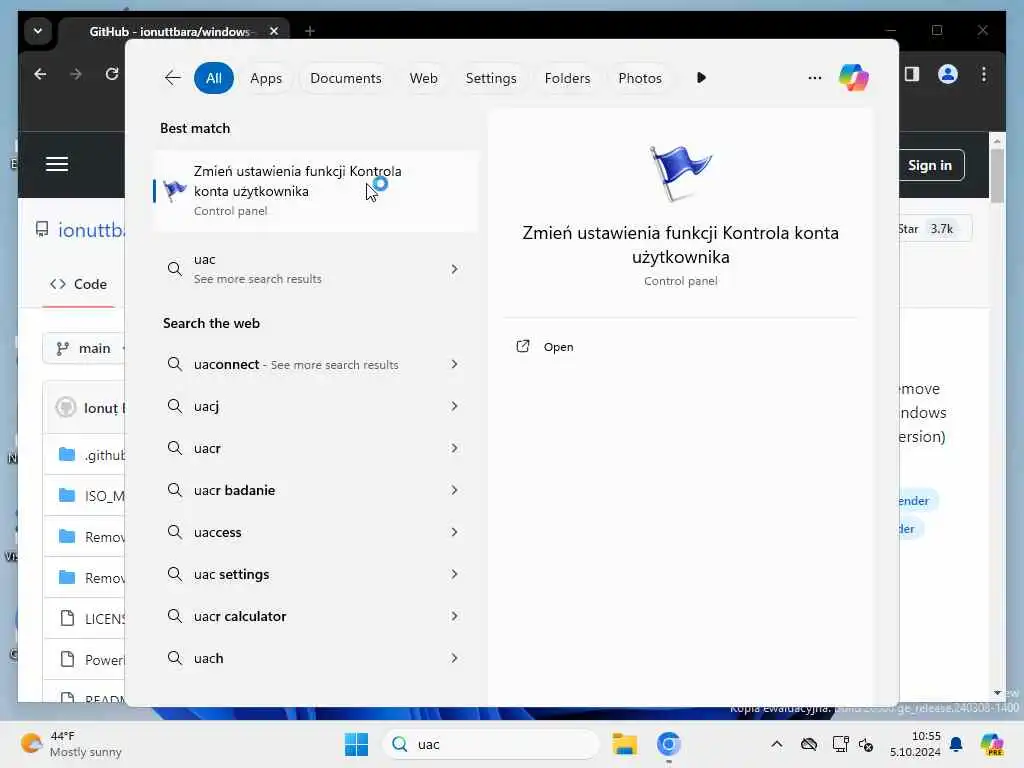Expand the uacr calculator suggestion chevron
The image size is (1024, 768).
(x=454, y=616)
